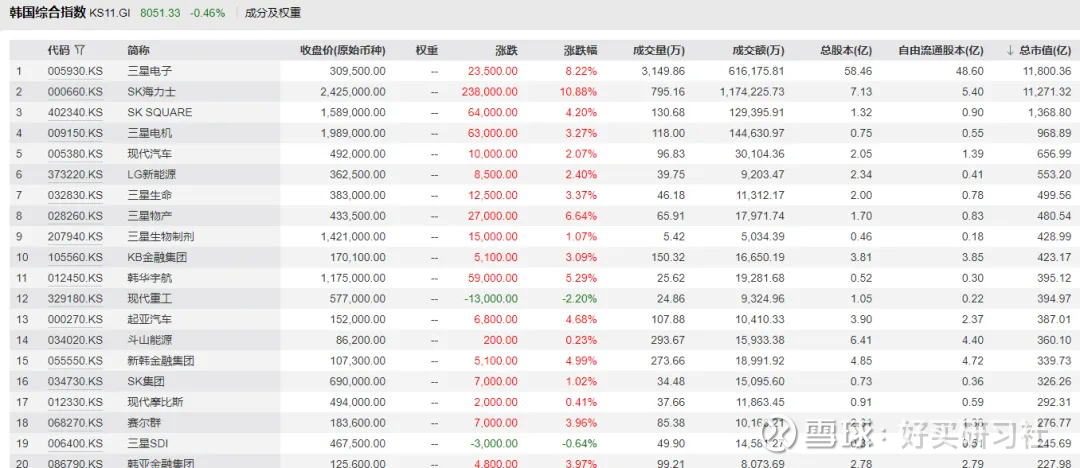Sort by the 自由流通股本(亿) column header
The image size is (1080, 468).
click(941, 50)
